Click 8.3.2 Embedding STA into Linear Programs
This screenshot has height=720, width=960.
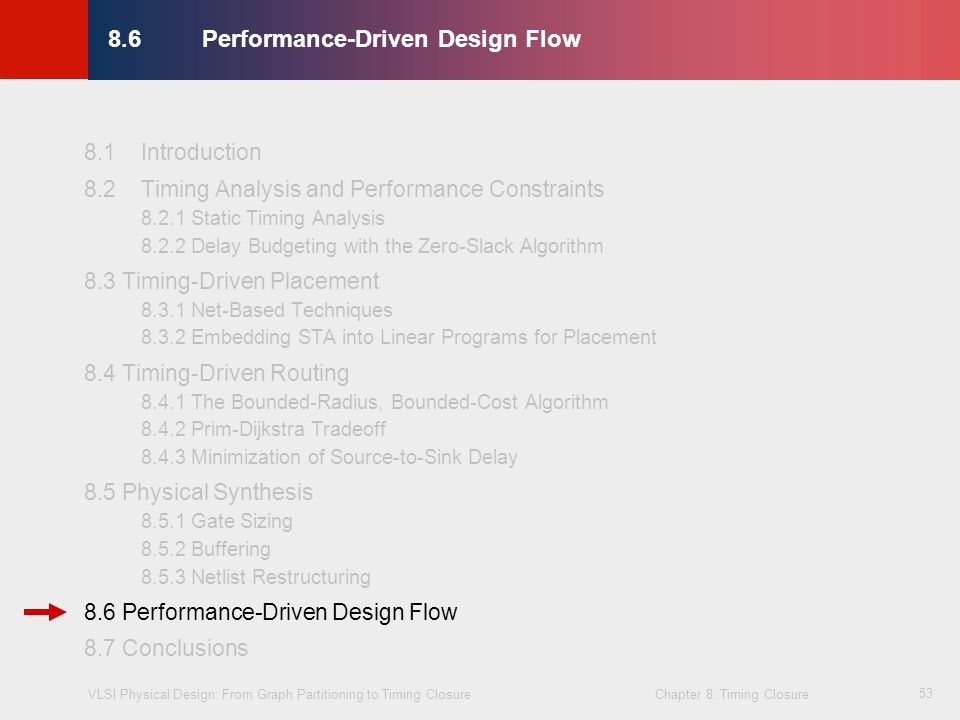point(399,337)
